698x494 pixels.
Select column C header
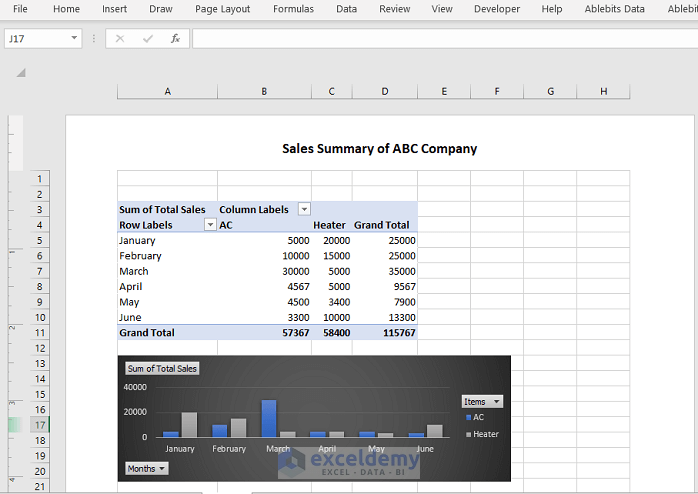pyautogui.click(x=332, y=91)
